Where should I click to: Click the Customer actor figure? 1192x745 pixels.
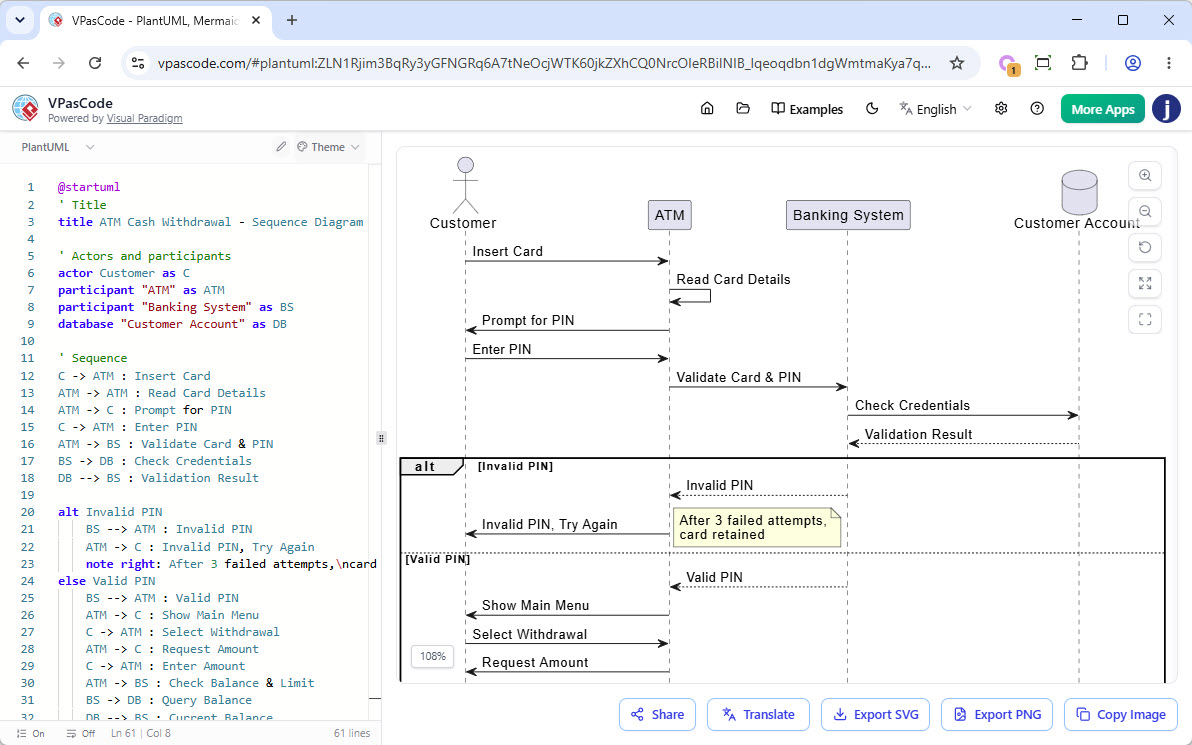[x=465, y=185]
